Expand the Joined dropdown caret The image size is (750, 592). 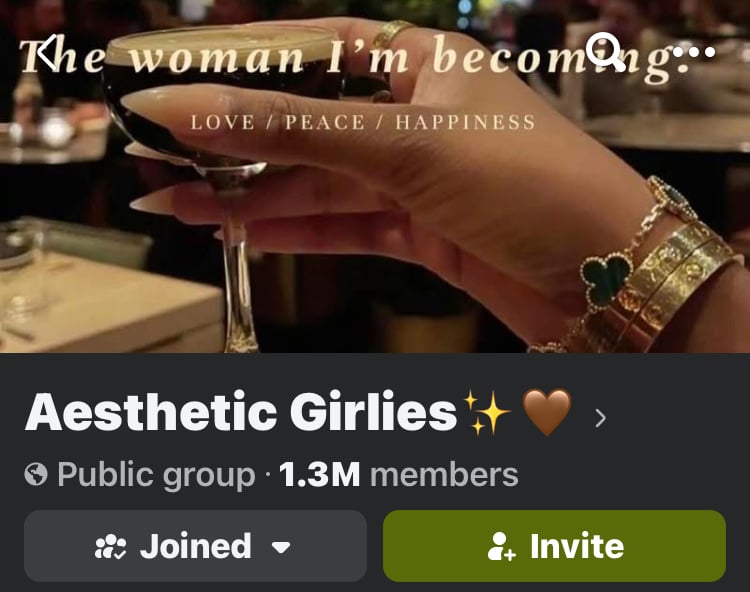tap(281, 547)
